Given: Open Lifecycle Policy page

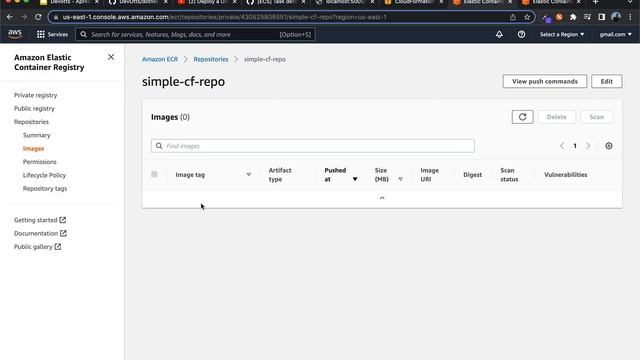Looking at the screenshot, I should pyautogui.click(x=44, y=175).
